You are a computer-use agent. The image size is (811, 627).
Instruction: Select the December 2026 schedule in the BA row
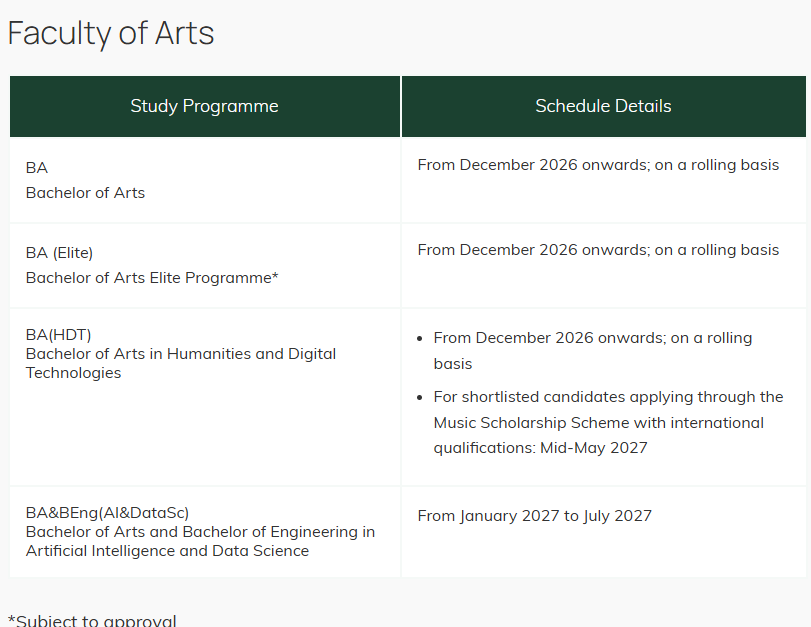[x=598, y=165]
